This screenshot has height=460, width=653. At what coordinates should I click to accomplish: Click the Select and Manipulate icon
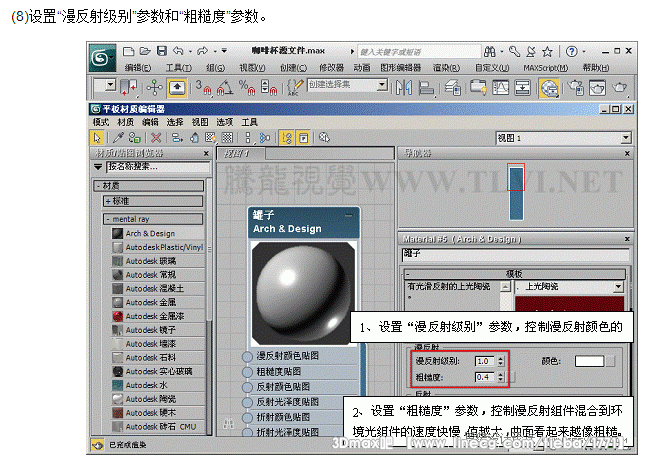155,87
